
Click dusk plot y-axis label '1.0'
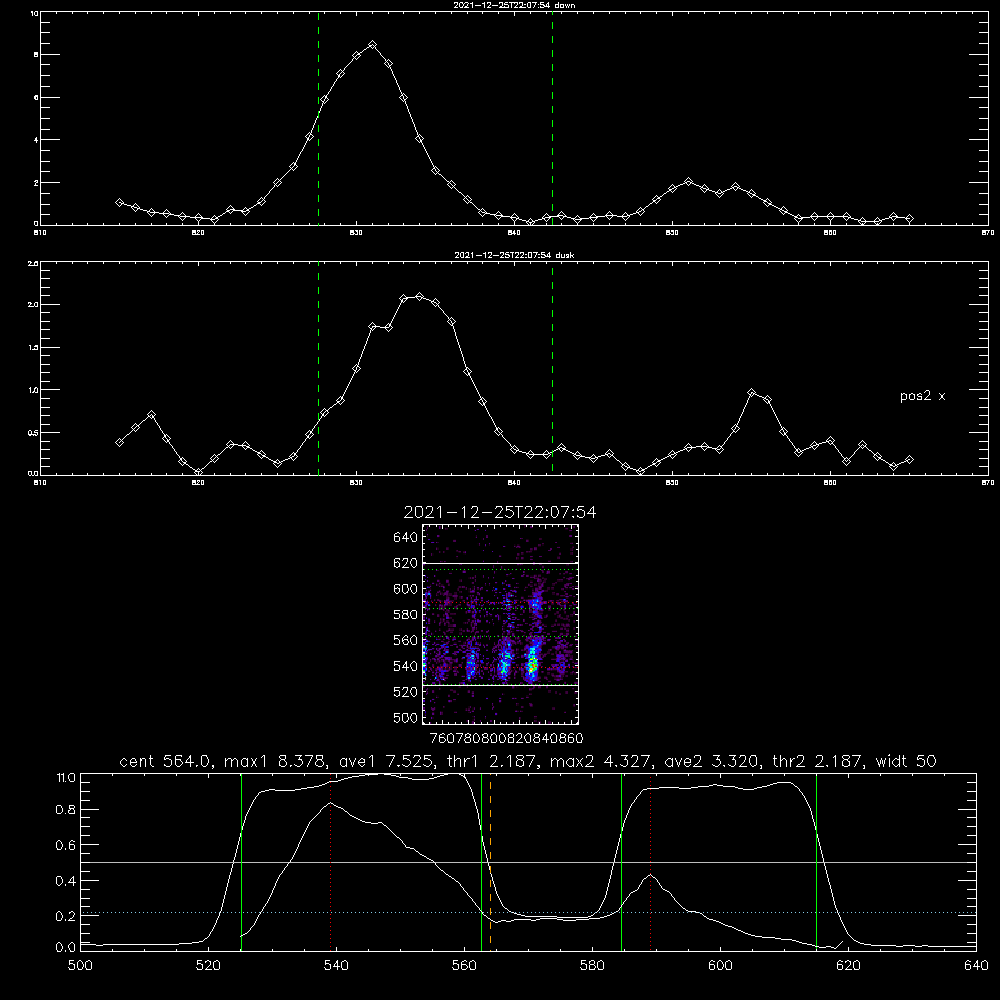[33, 390]
